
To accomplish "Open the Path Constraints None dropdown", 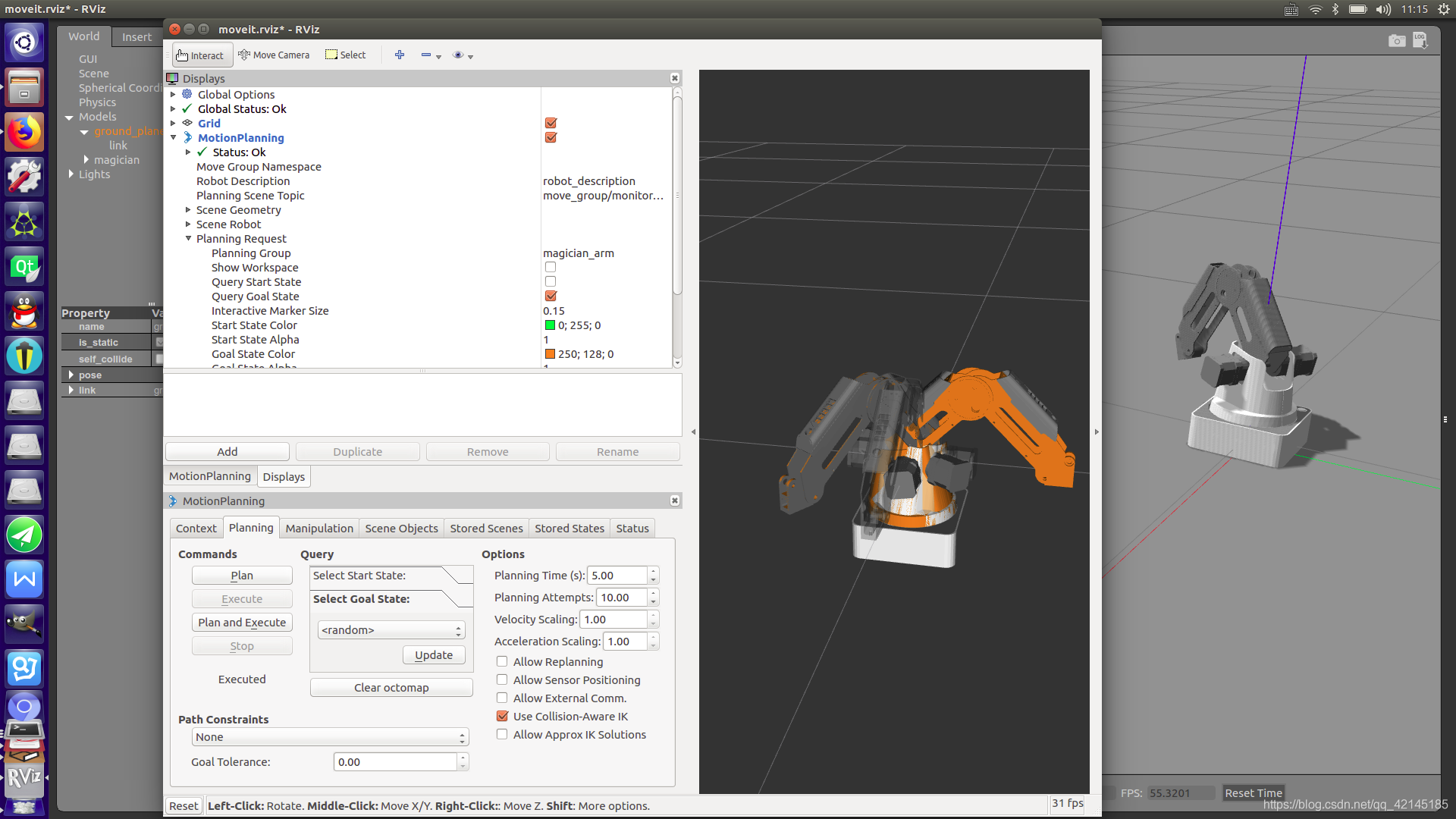I will pyautogui.click(x=330, y=737).
